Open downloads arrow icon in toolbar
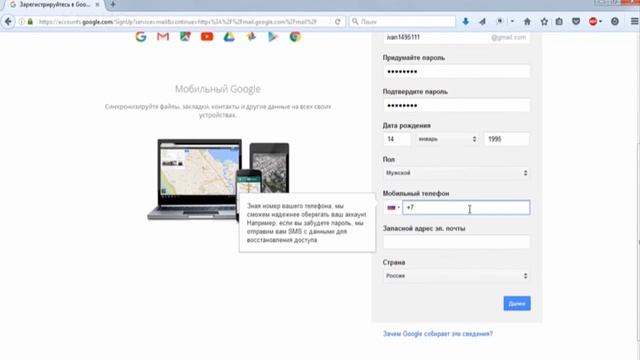 point(466,22)
